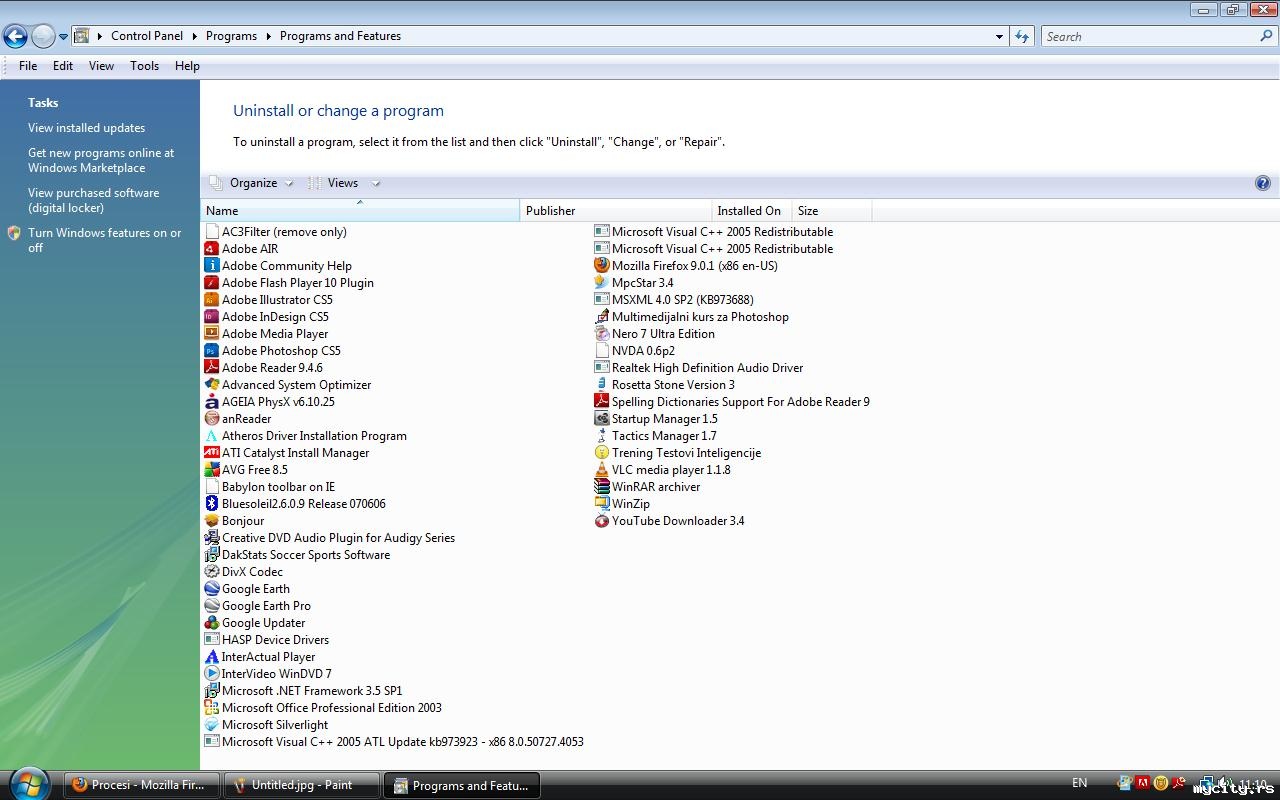Viewport: 1280px width, 800px height.
Task: Click the Bonjour program icon
Action: pyautogui.click(x=211, y=521)
